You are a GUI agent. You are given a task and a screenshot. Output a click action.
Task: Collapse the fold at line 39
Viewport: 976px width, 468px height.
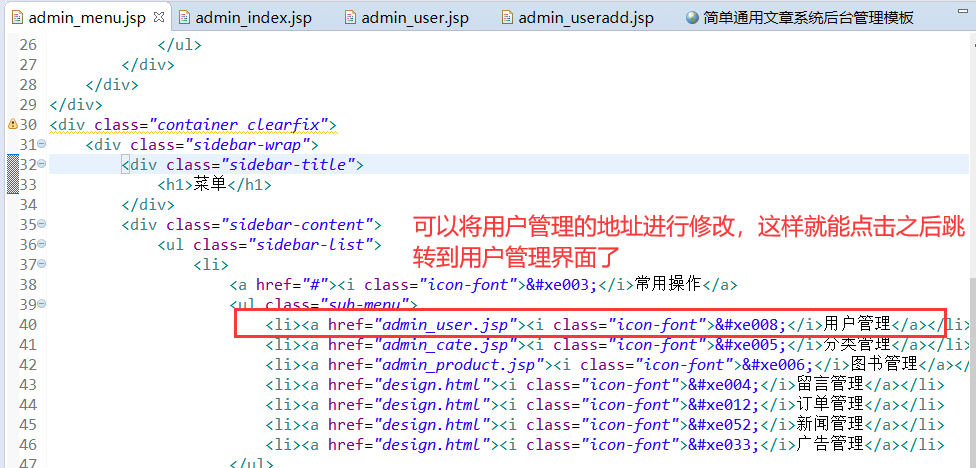42,304
